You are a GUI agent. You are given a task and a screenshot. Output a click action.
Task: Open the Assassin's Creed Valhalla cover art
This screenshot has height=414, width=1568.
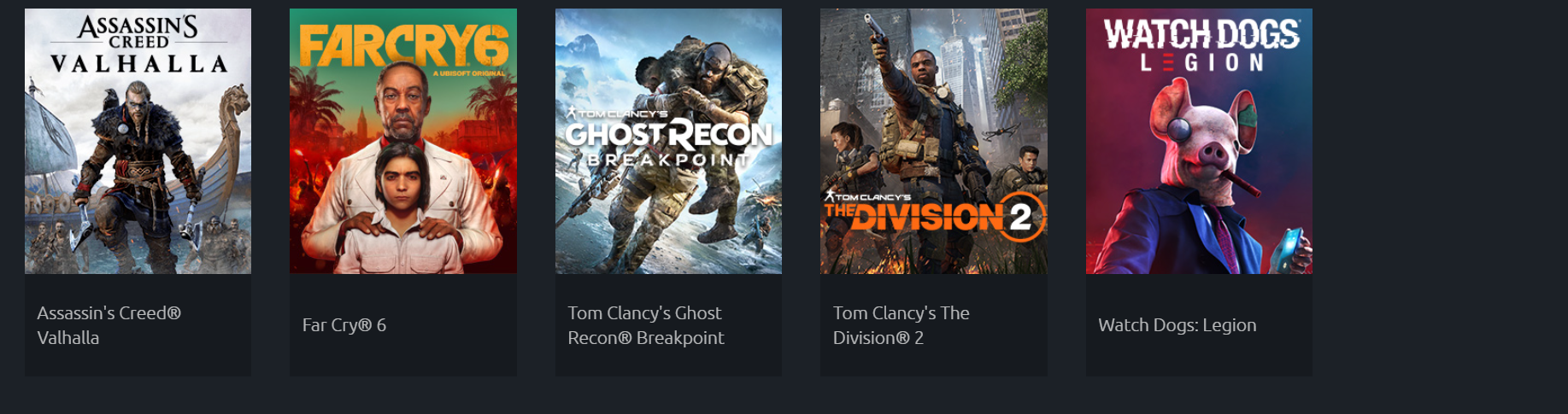click(138, 141)
